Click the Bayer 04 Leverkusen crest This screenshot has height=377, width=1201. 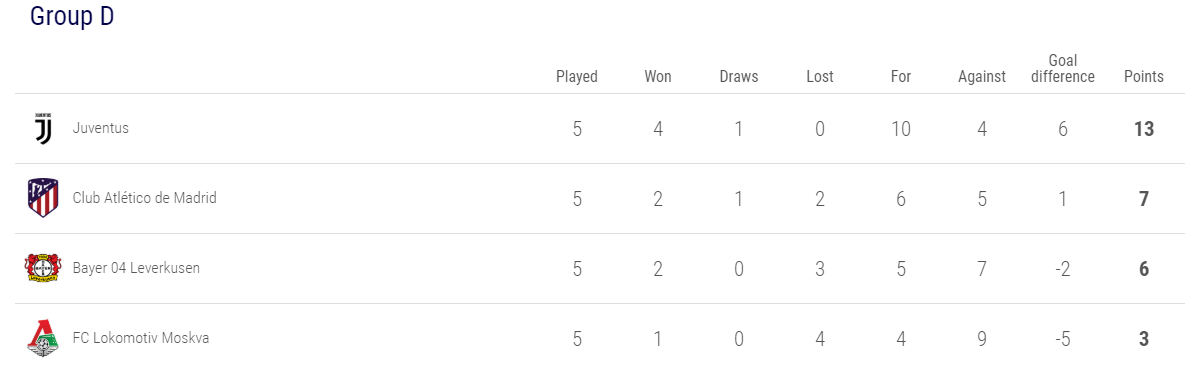coord(43,269)
